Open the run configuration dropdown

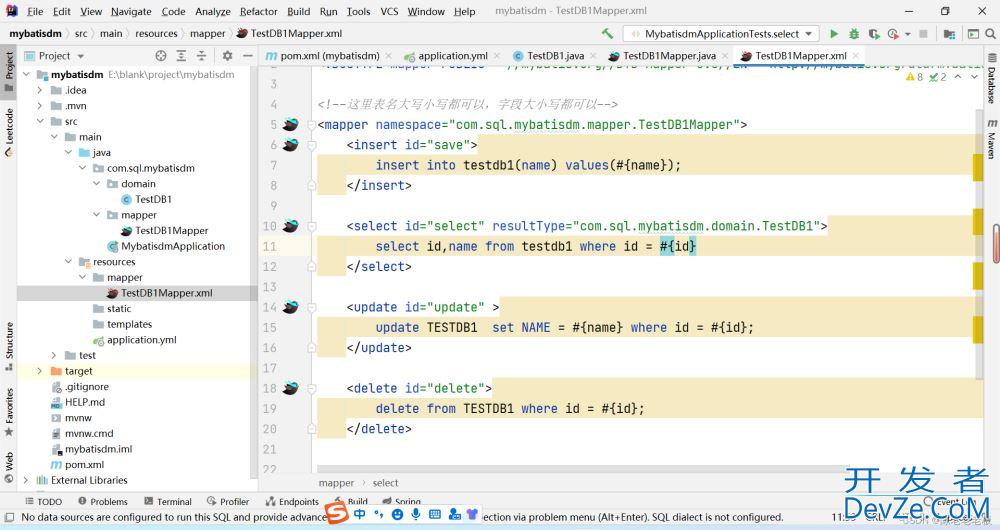click(x=721, y=34)
